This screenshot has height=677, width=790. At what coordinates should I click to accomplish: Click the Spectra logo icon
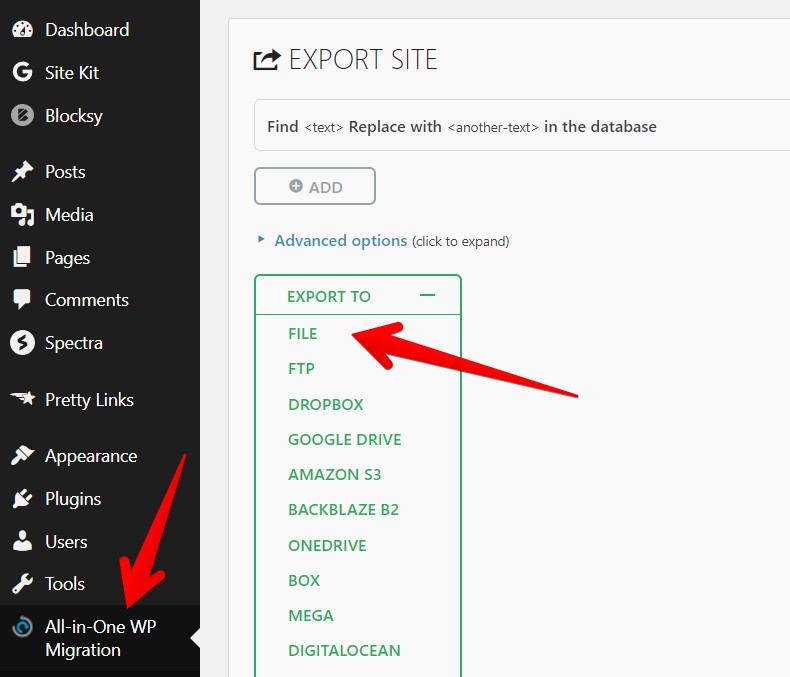coord(22,343)
